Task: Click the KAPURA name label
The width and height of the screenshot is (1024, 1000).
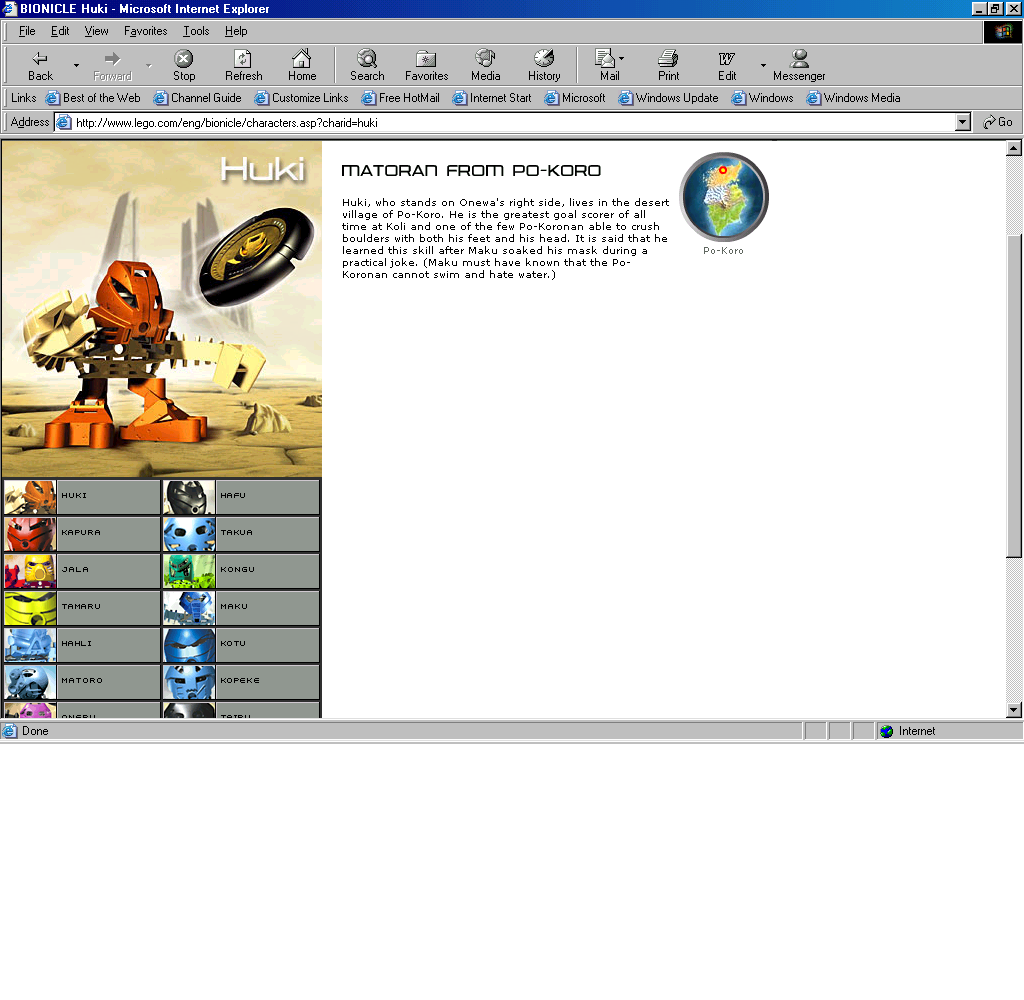Action: [x=81, y=532]
